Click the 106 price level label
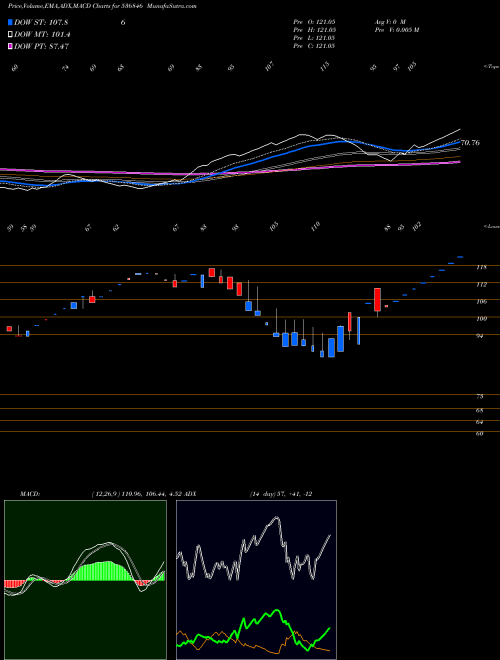Image resolution: width=500 pixels, height=660 pixels. point(481,301)
